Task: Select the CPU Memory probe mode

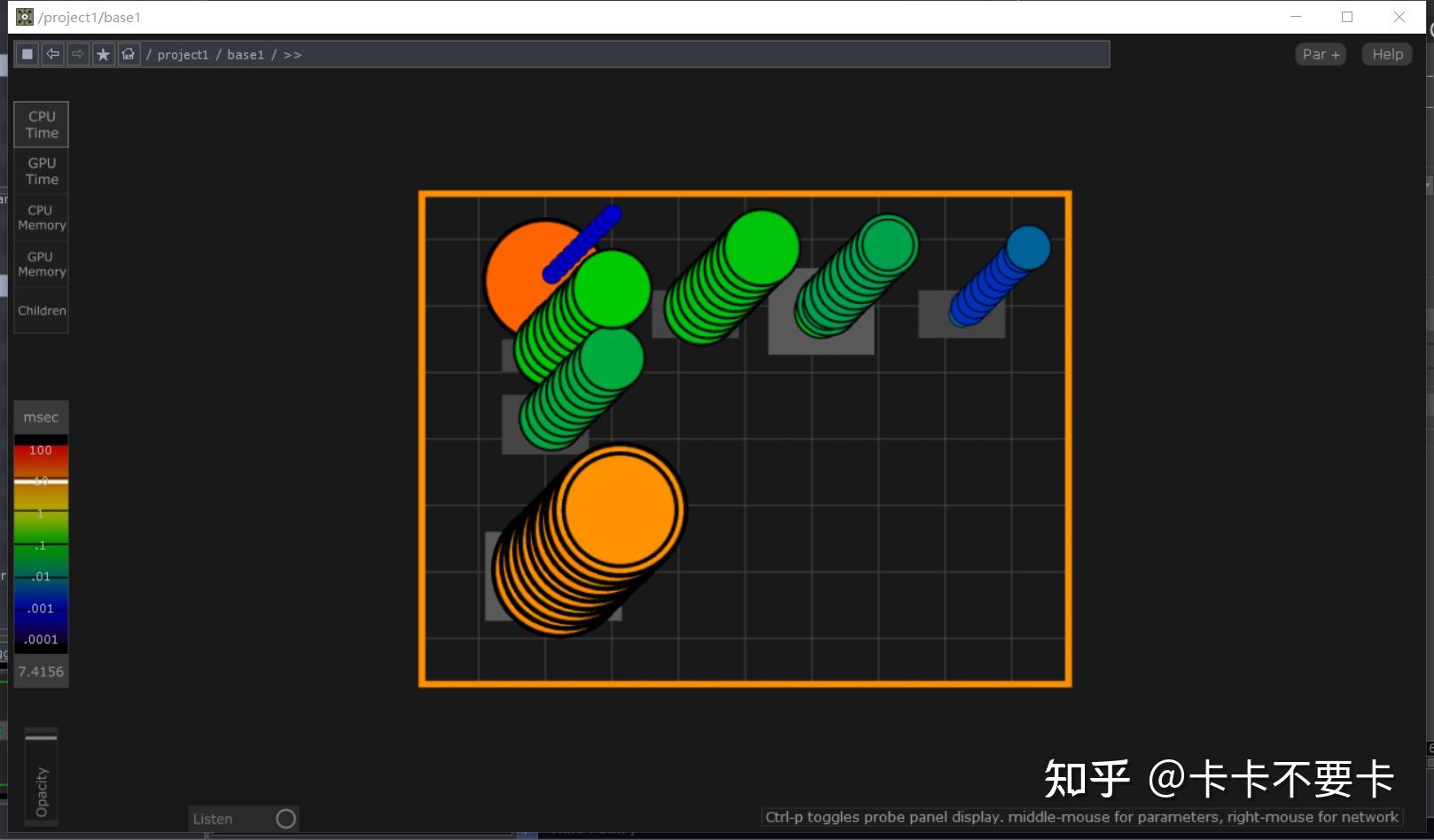Action: [41, 217]
